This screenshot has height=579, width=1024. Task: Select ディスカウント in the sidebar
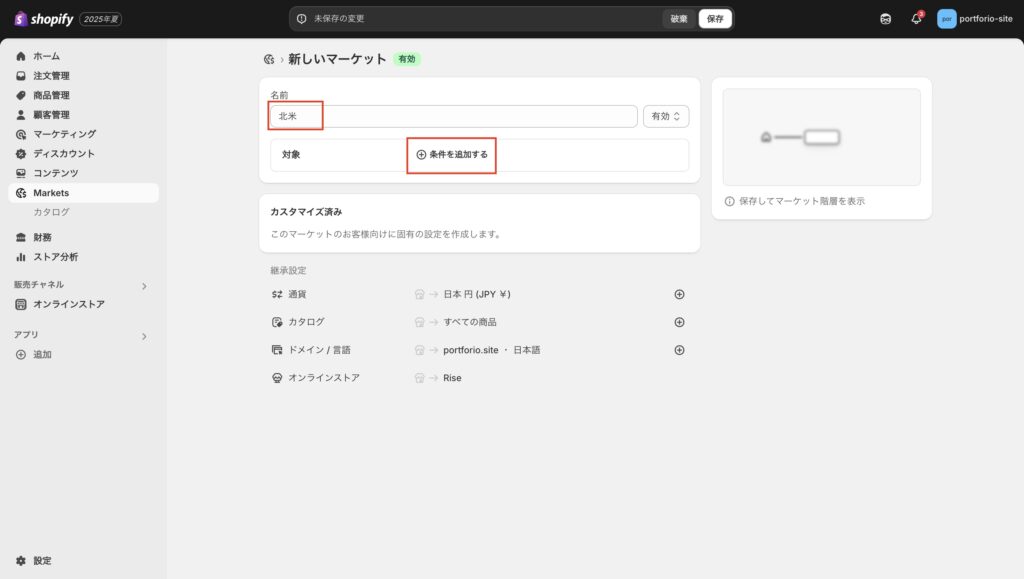64,154
